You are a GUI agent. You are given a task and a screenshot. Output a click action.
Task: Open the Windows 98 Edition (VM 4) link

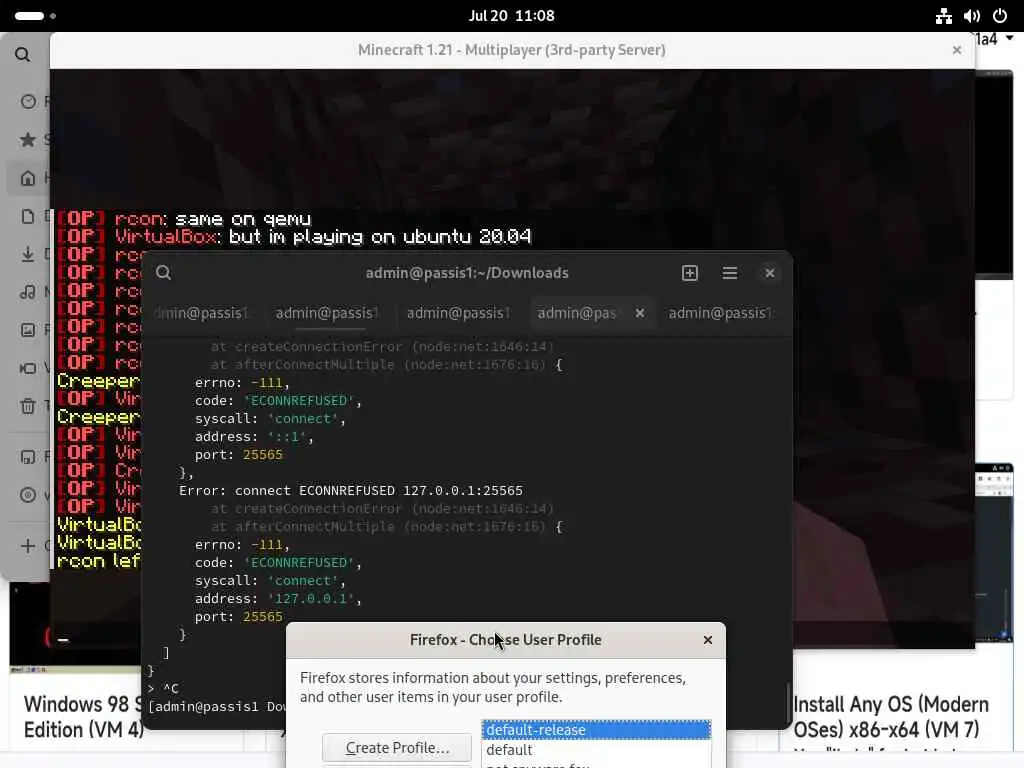(83, 717)
